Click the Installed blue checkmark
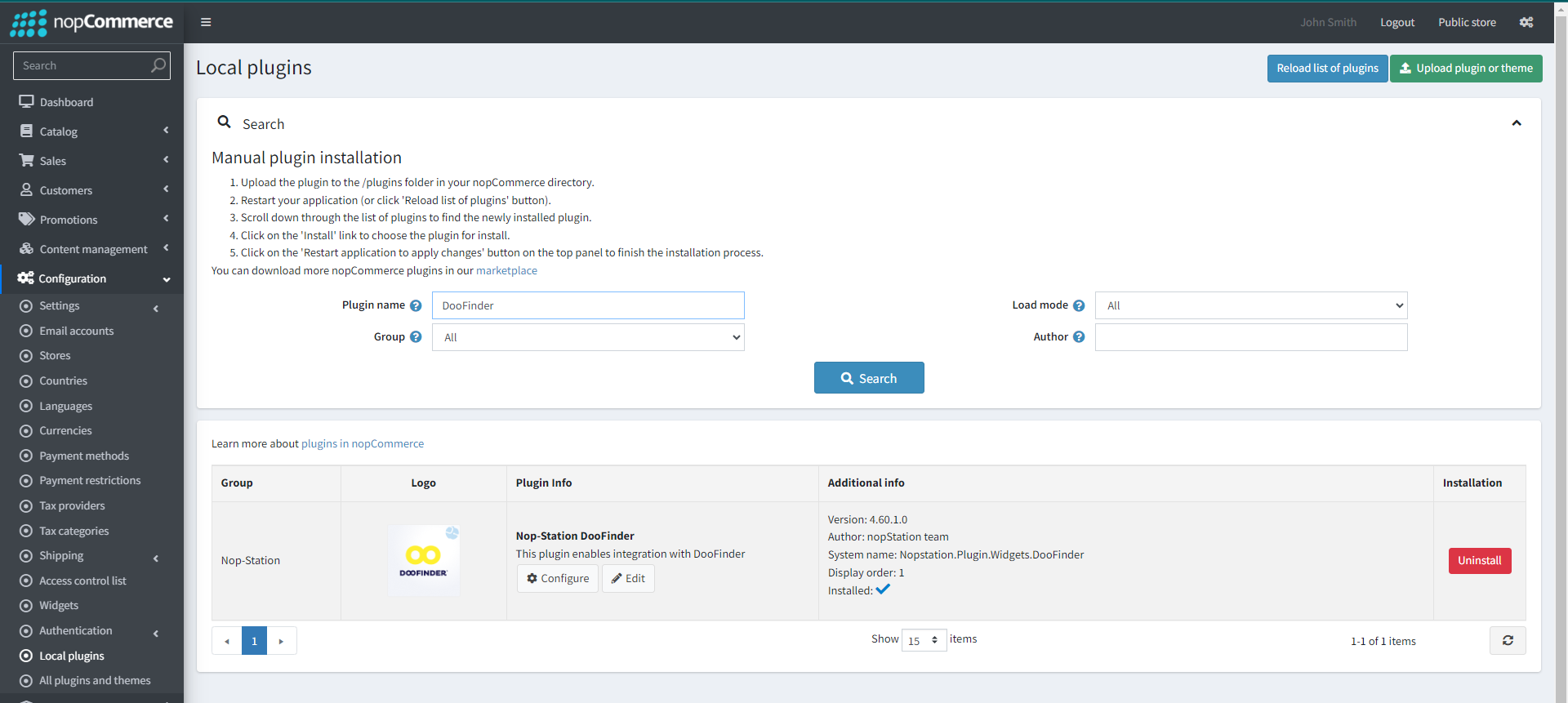This screenshot has height=703, width=1568. 883,590
